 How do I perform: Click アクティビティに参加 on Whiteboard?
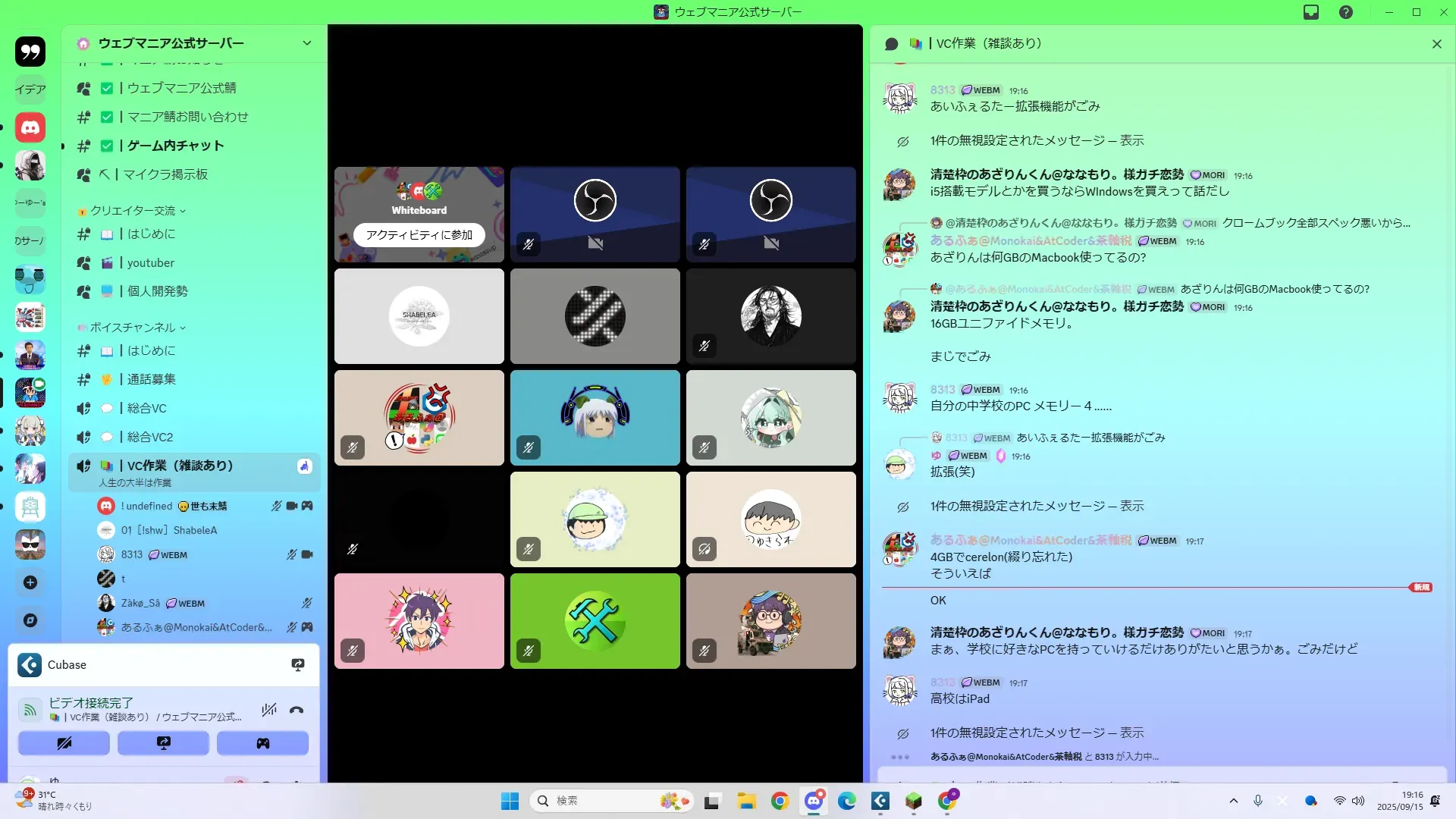[419, 235]
